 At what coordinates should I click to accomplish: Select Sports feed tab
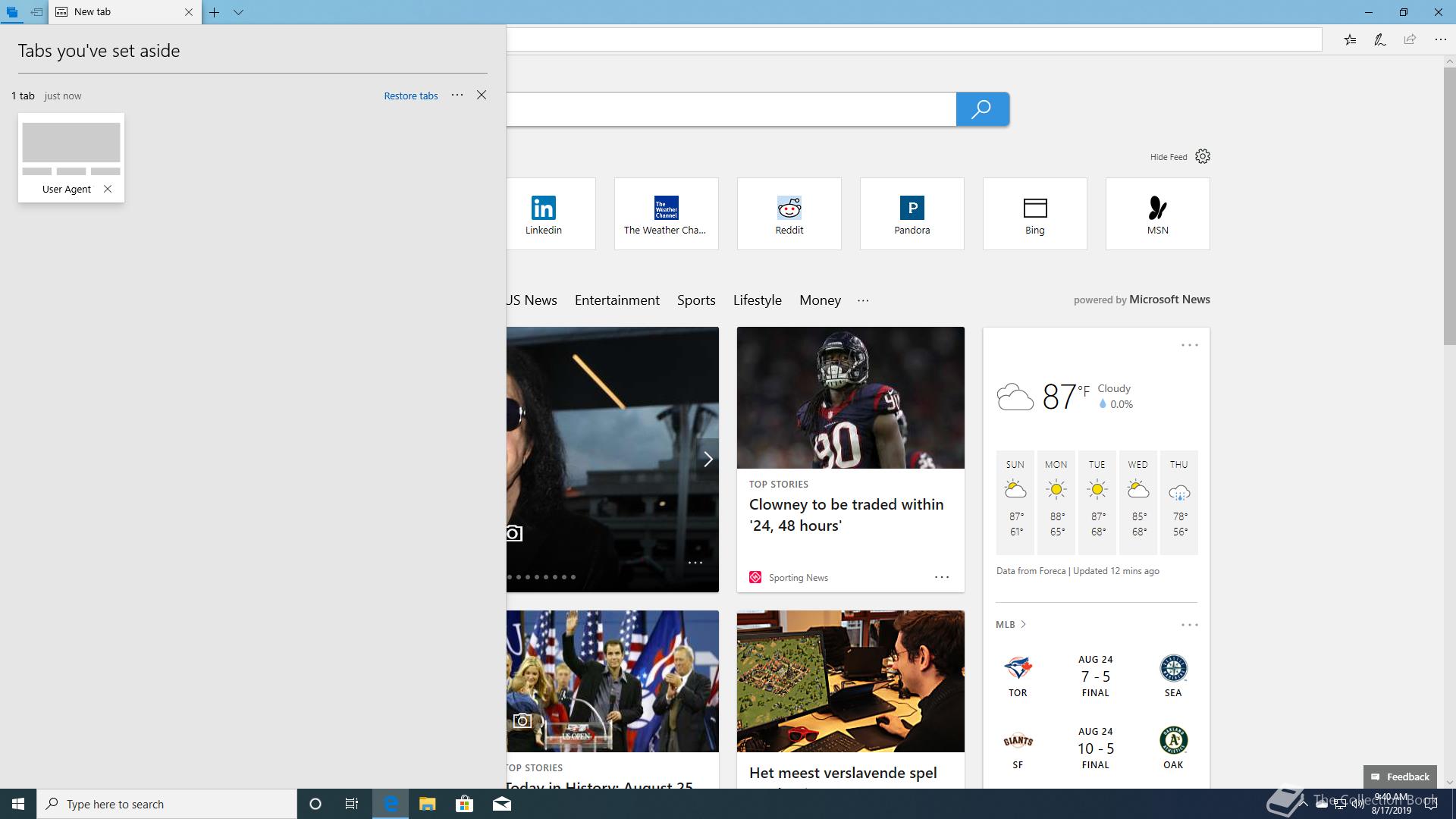click(696, 300)
